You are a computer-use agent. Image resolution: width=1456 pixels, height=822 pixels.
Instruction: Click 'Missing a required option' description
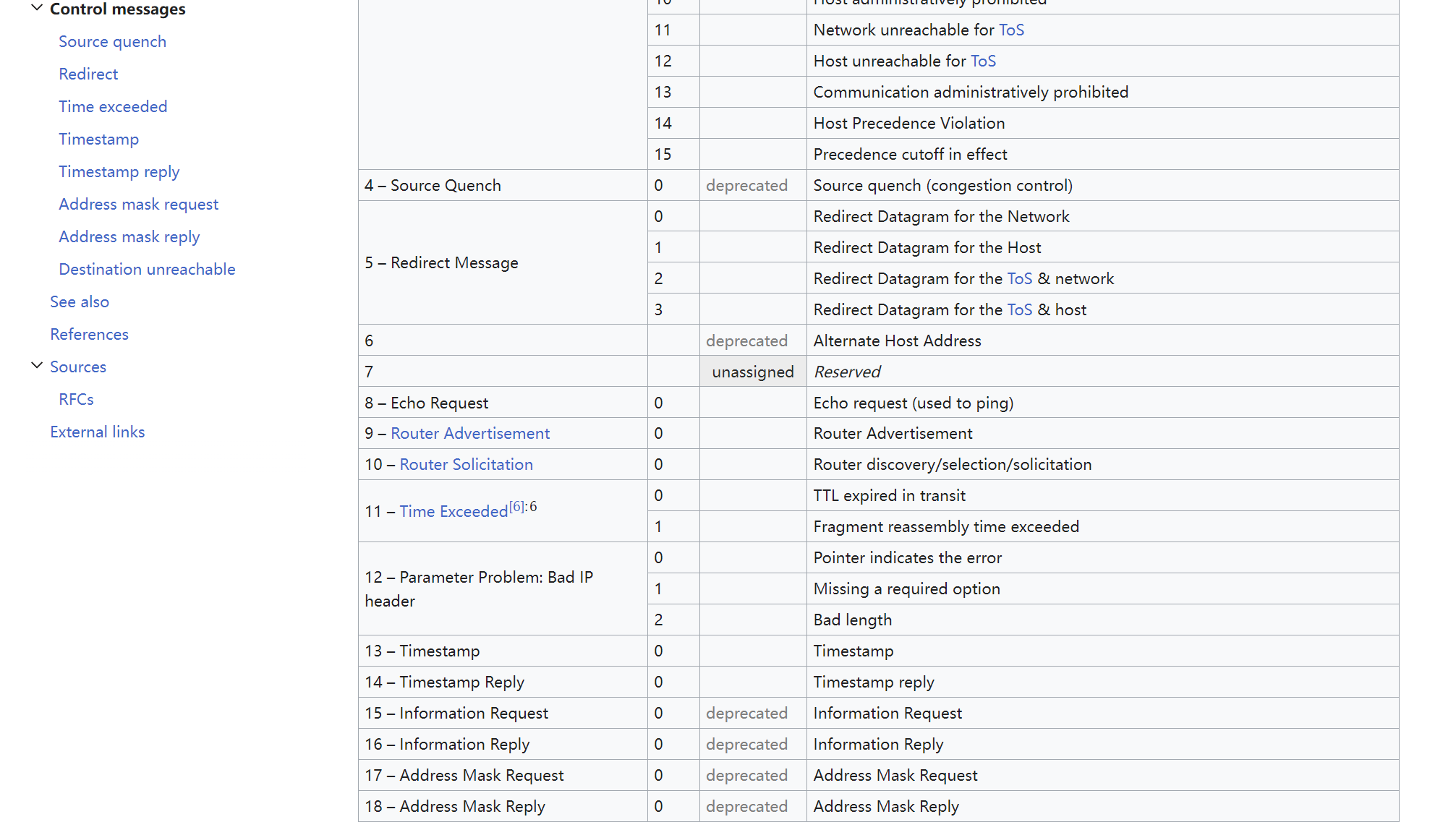(906, 588)
